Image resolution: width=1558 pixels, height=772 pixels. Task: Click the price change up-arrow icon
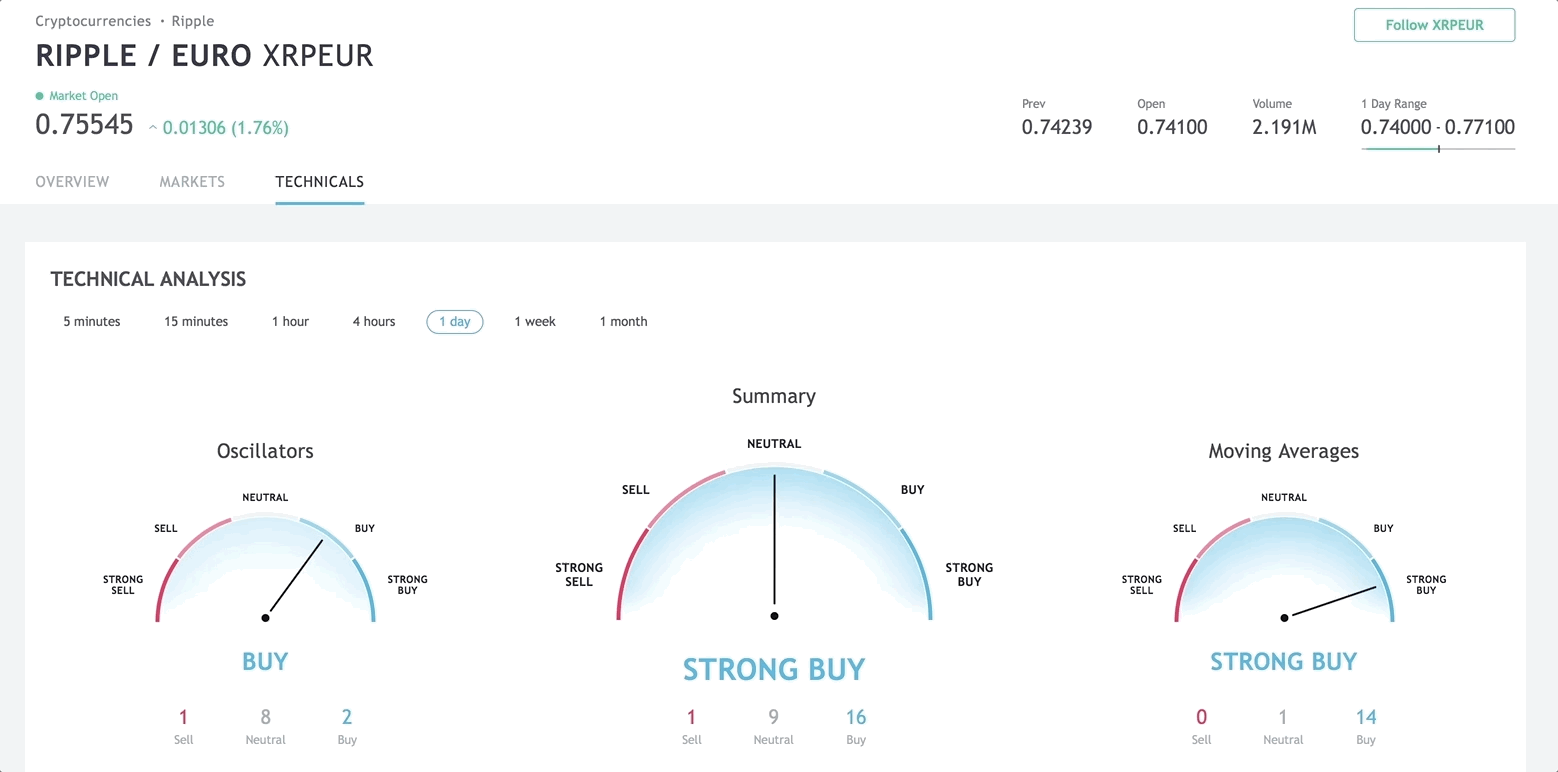(153, 128)
